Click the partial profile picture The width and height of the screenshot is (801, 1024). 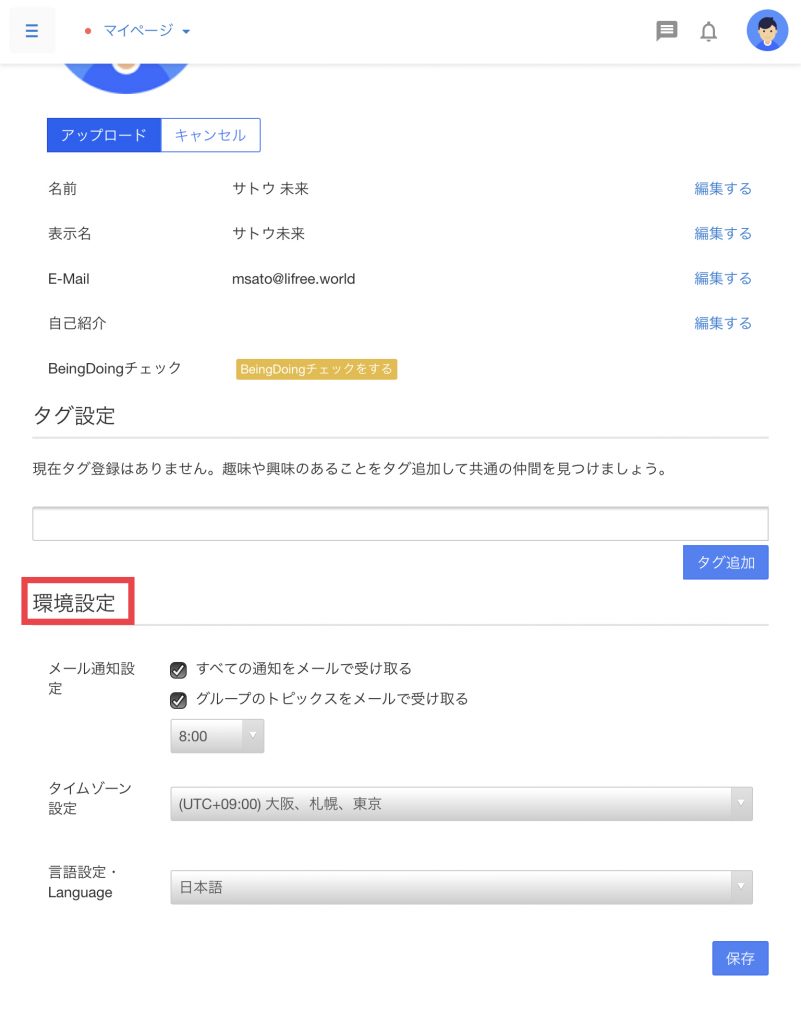(125, 78)
